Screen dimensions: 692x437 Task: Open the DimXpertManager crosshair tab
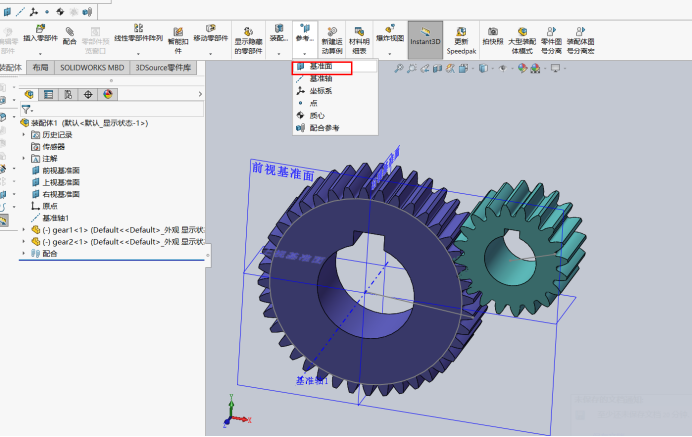coord(88,94)
